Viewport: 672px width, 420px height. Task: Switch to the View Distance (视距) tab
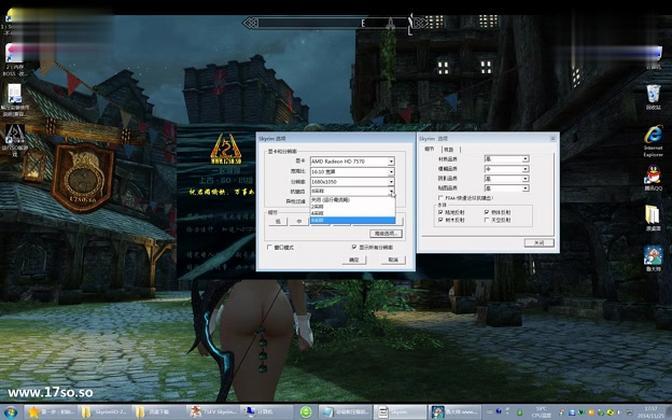(x=449, y=149)
